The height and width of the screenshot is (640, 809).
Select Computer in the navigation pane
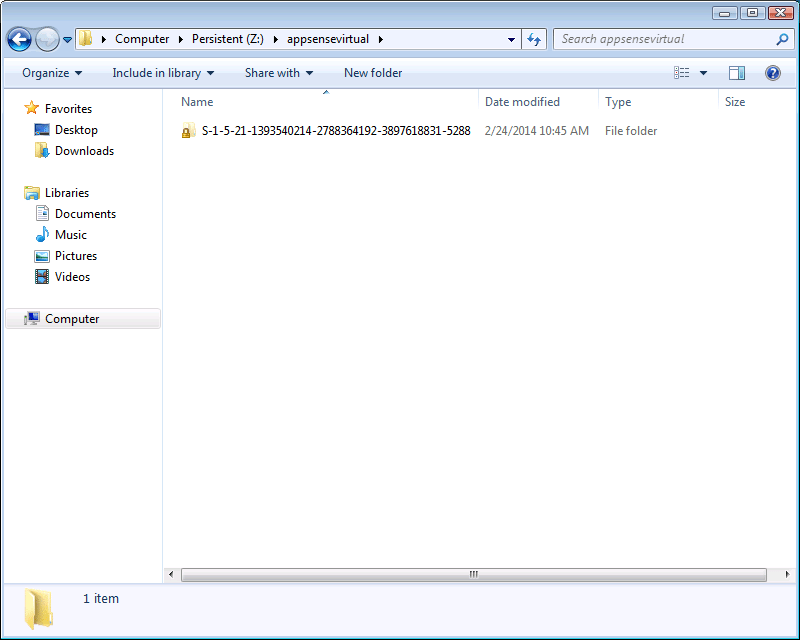(x=72, y=319)
